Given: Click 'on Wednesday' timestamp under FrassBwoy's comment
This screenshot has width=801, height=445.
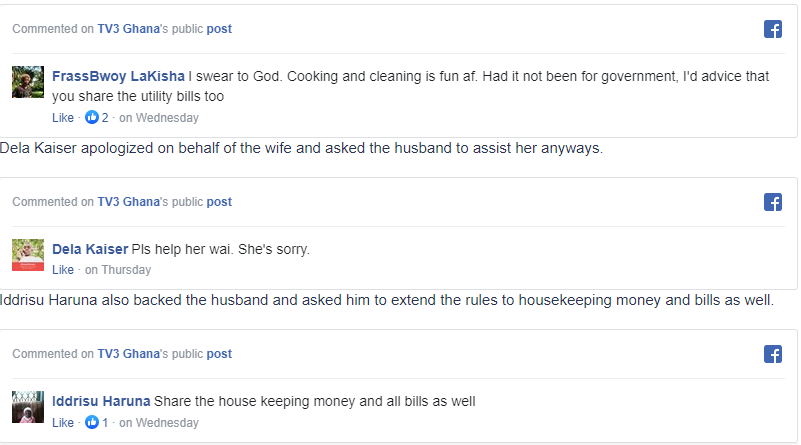Looking at the screenshot, I should 159,118.
